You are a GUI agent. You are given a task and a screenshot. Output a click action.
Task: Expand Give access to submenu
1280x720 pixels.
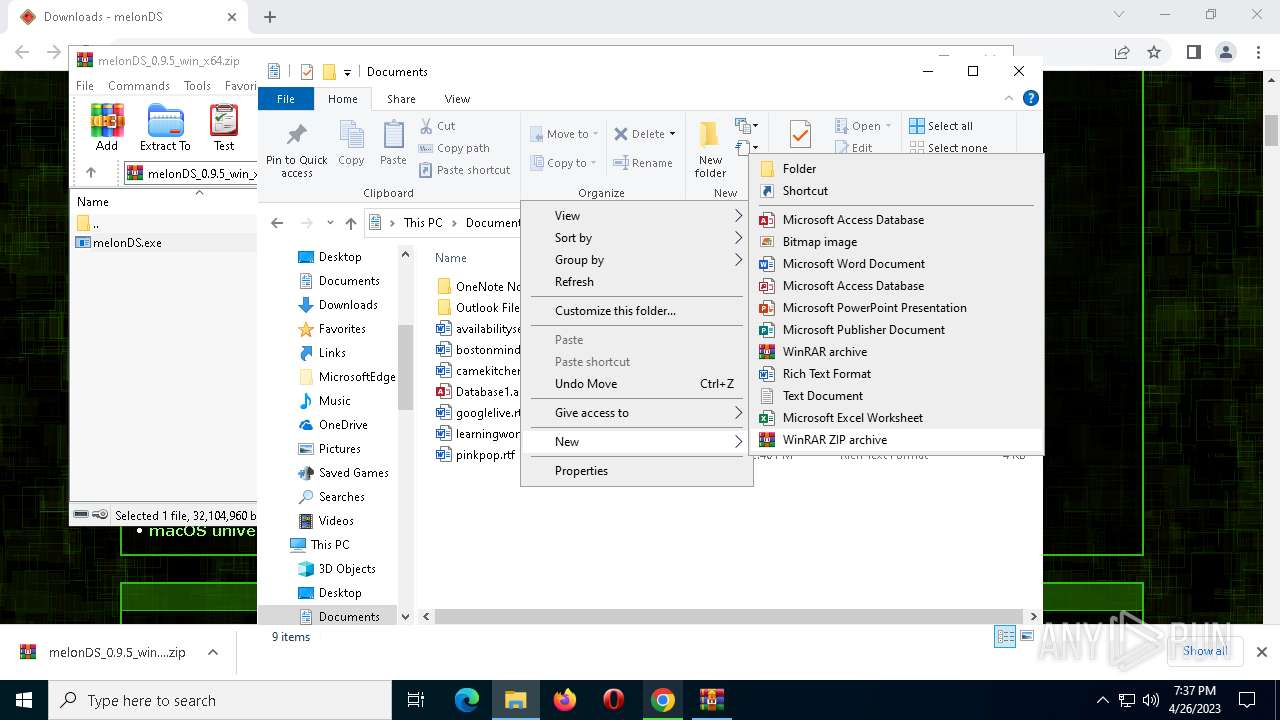[x=637, y=413]
